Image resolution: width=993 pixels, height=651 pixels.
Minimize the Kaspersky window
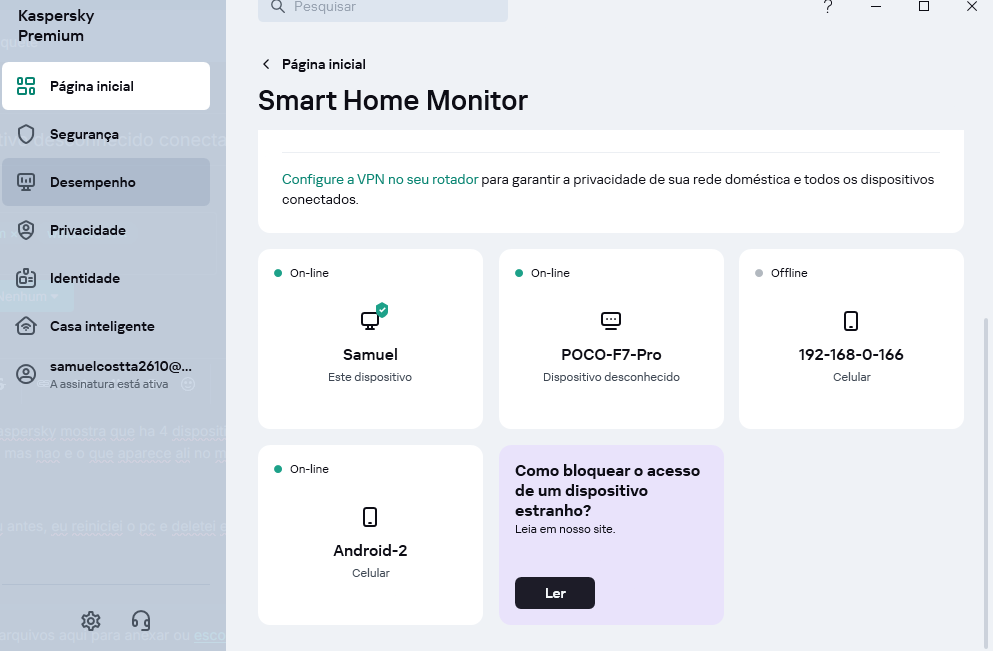[876, 6]
